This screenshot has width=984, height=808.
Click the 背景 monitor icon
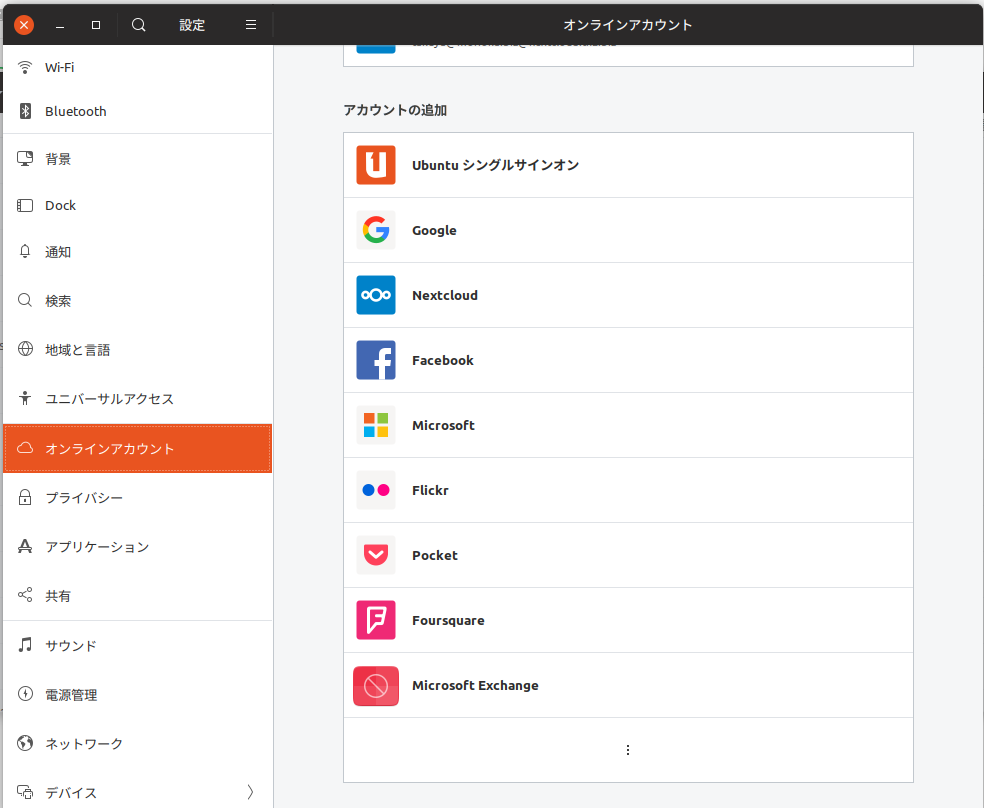click(x=25, y=159)
